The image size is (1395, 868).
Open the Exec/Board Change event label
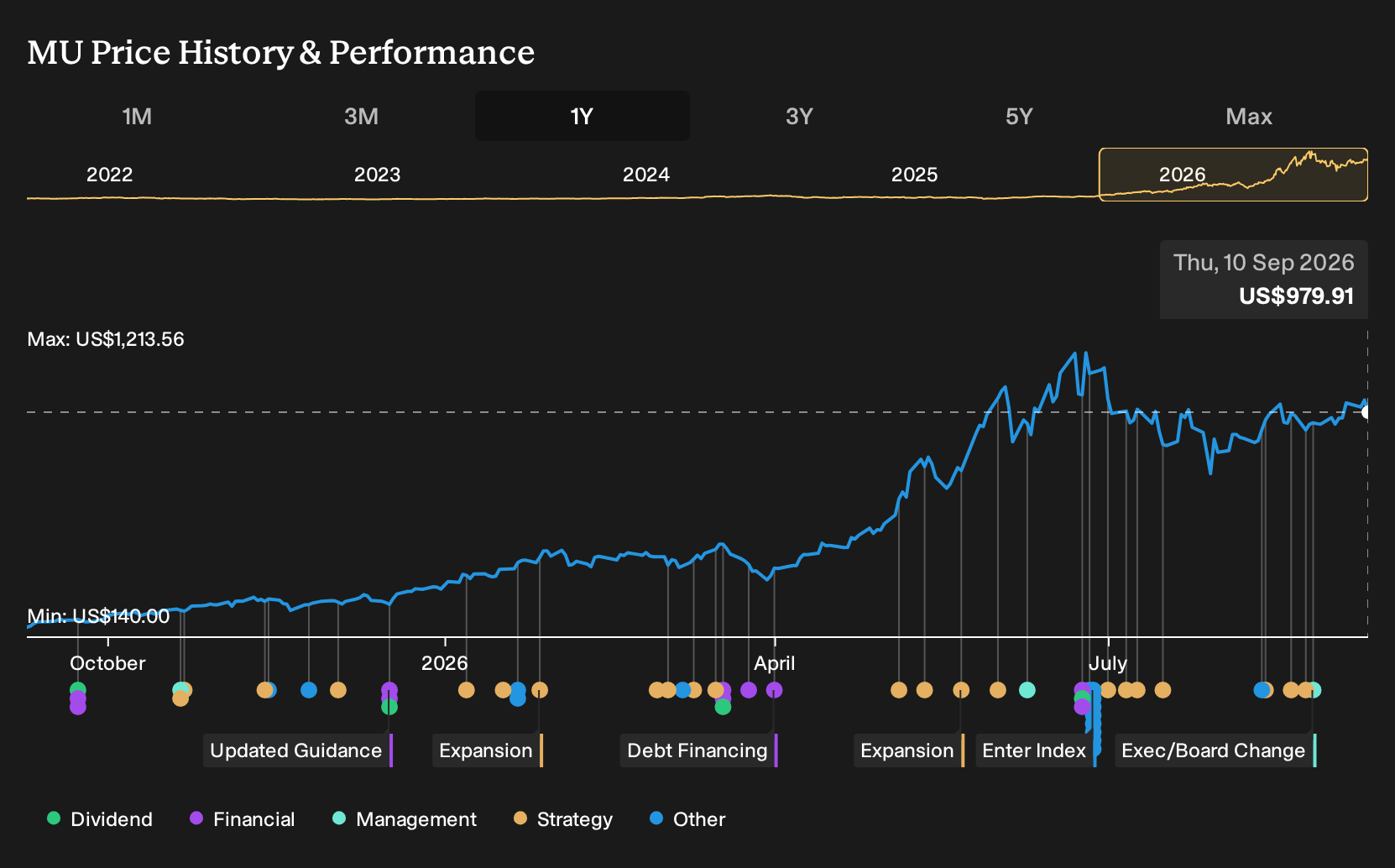tap(1215, 750)
